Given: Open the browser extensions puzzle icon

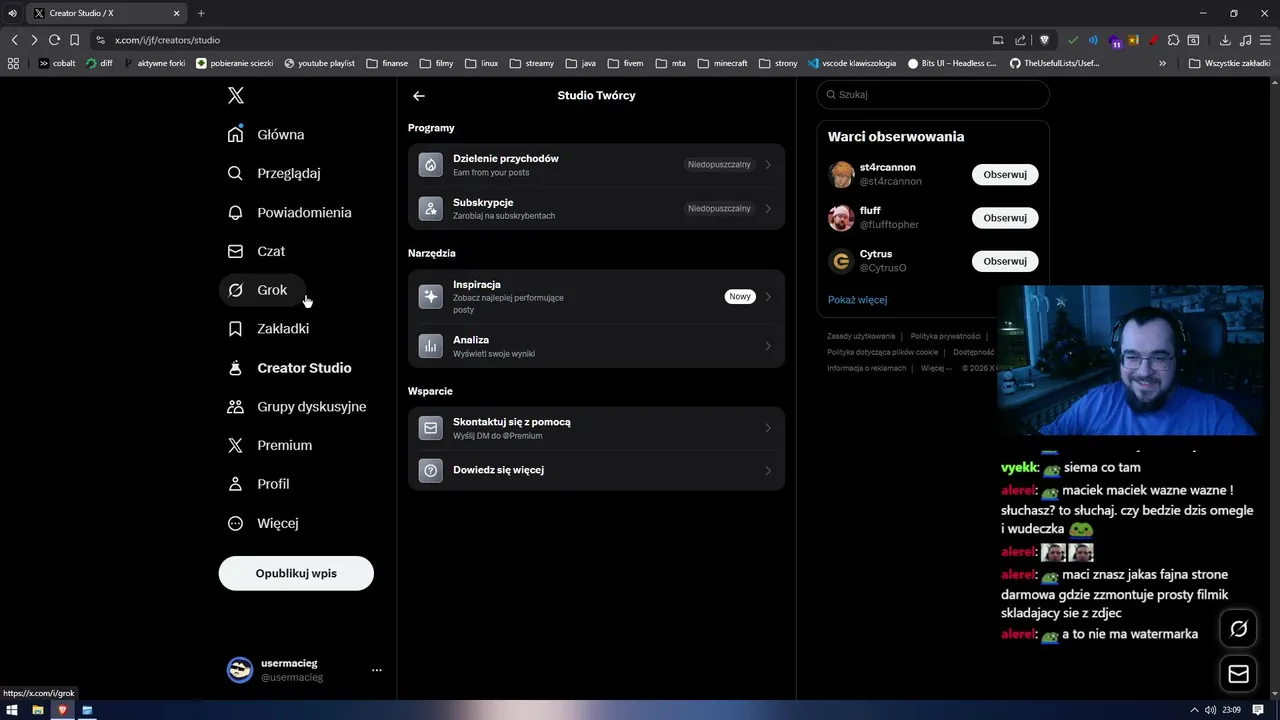Looking at the screenshot, I should (x=1174, y=40).
